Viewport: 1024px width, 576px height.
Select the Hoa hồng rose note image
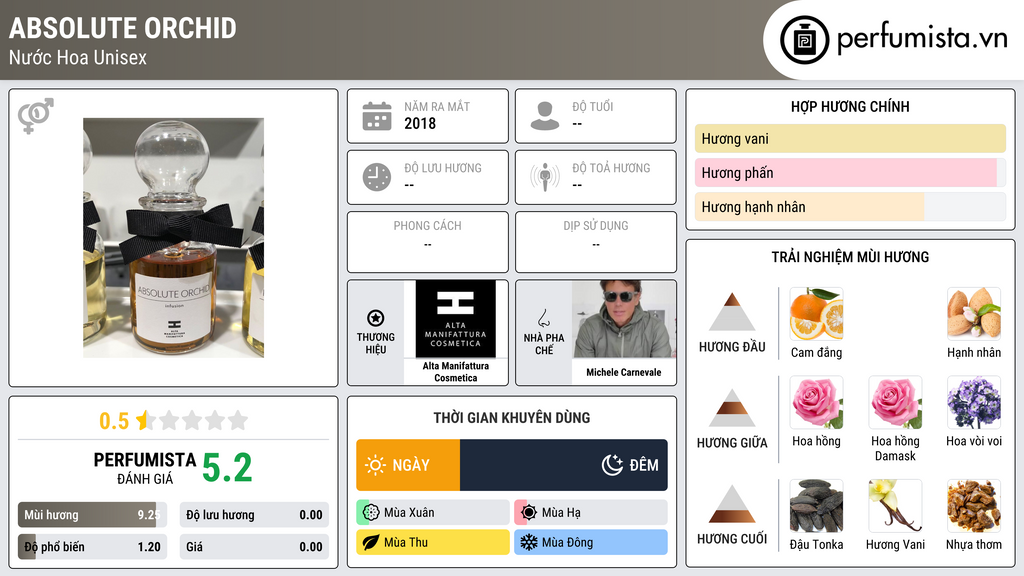[816, 403]
